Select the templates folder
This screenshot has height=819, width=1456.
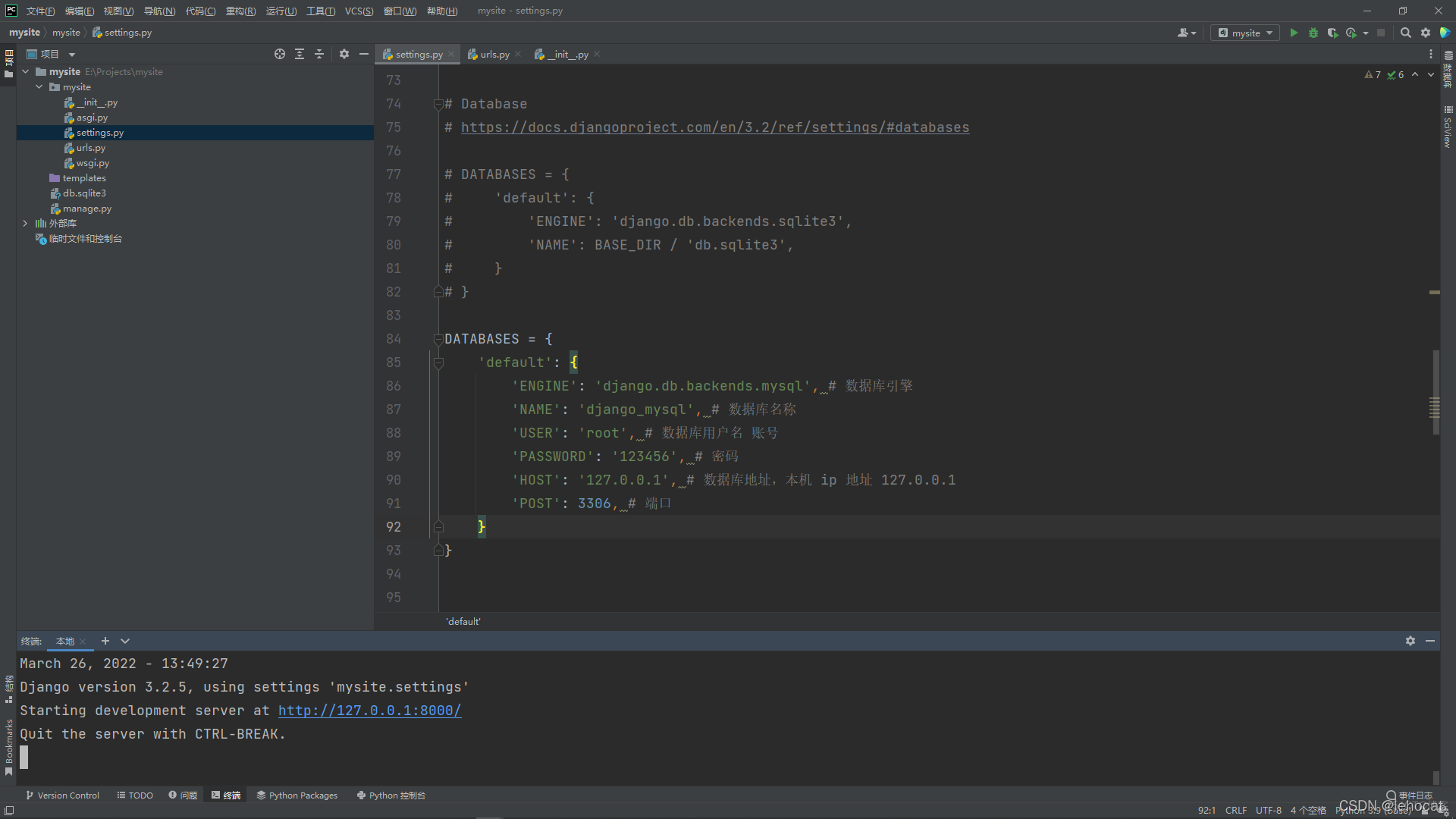83,178
